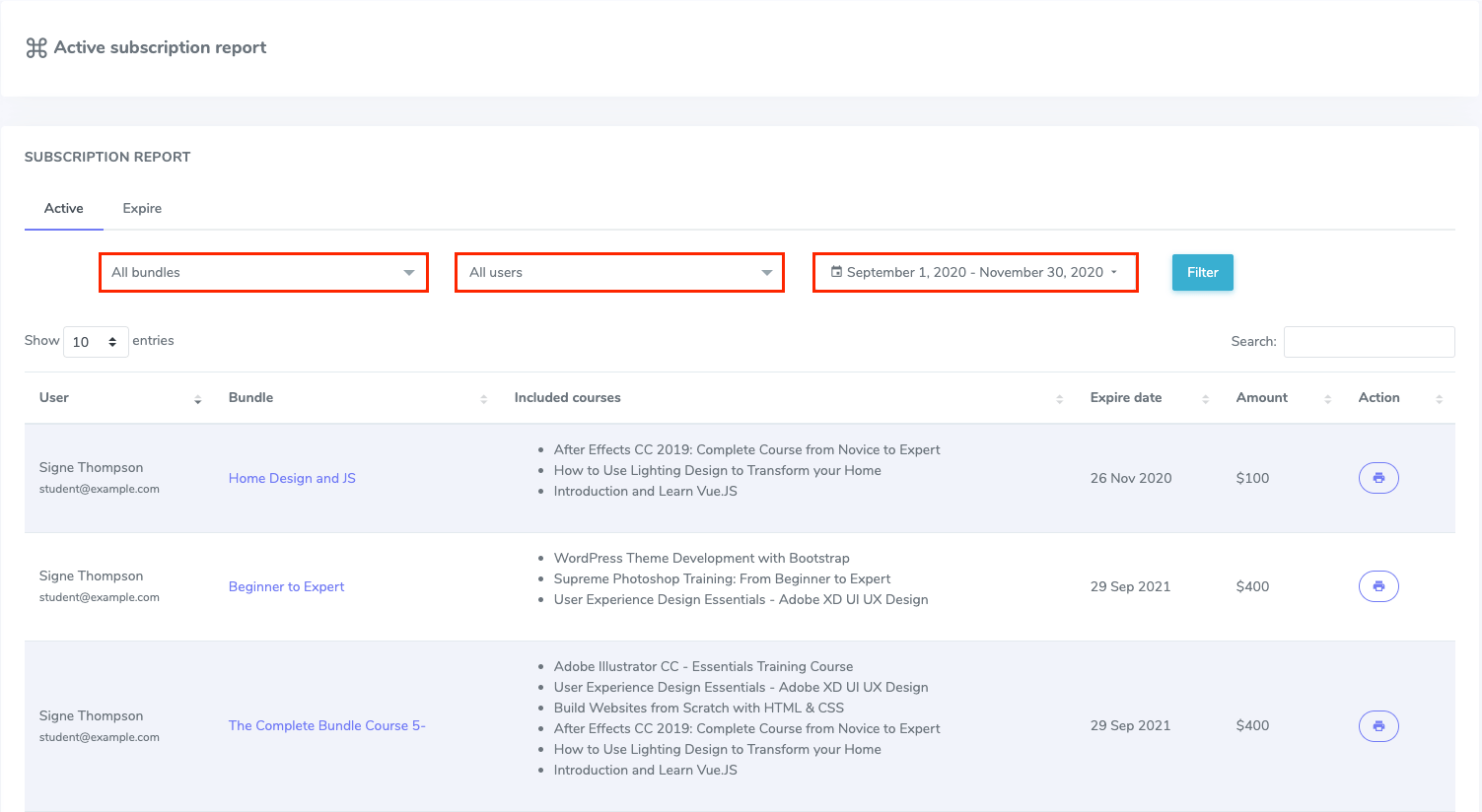Change the show entries count selector

(x=96, y=342)
